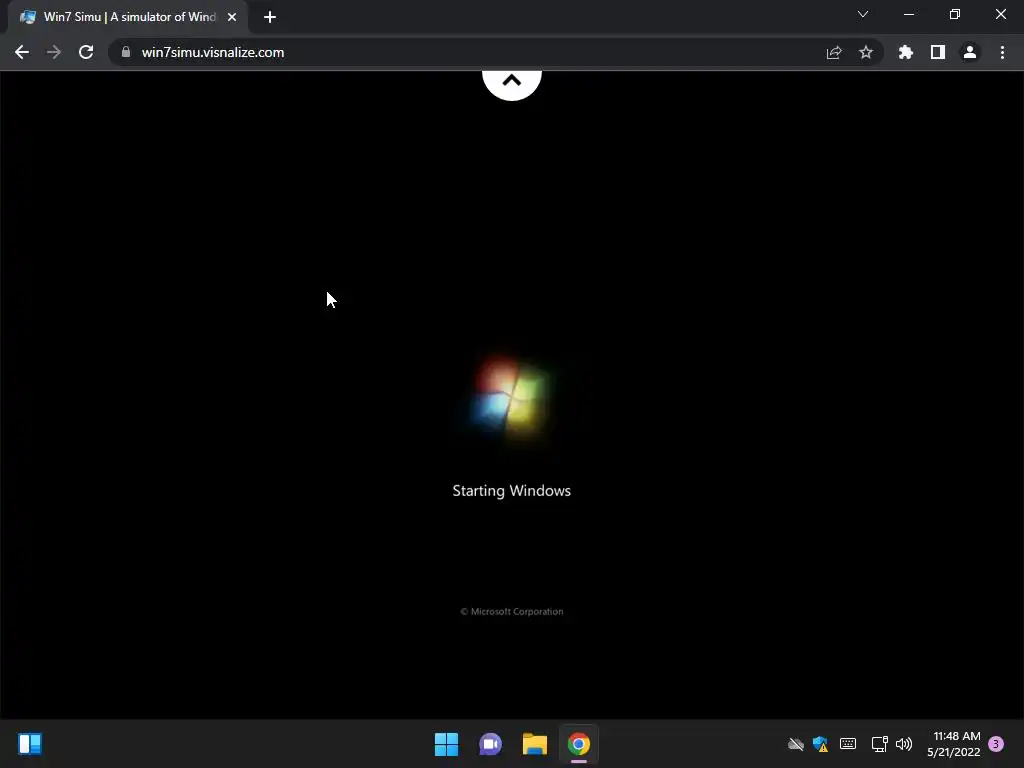Viewport: 1024px width, 768px height.
Task: Open the Widgets panel on the taskbar
Action: point(30,744)
